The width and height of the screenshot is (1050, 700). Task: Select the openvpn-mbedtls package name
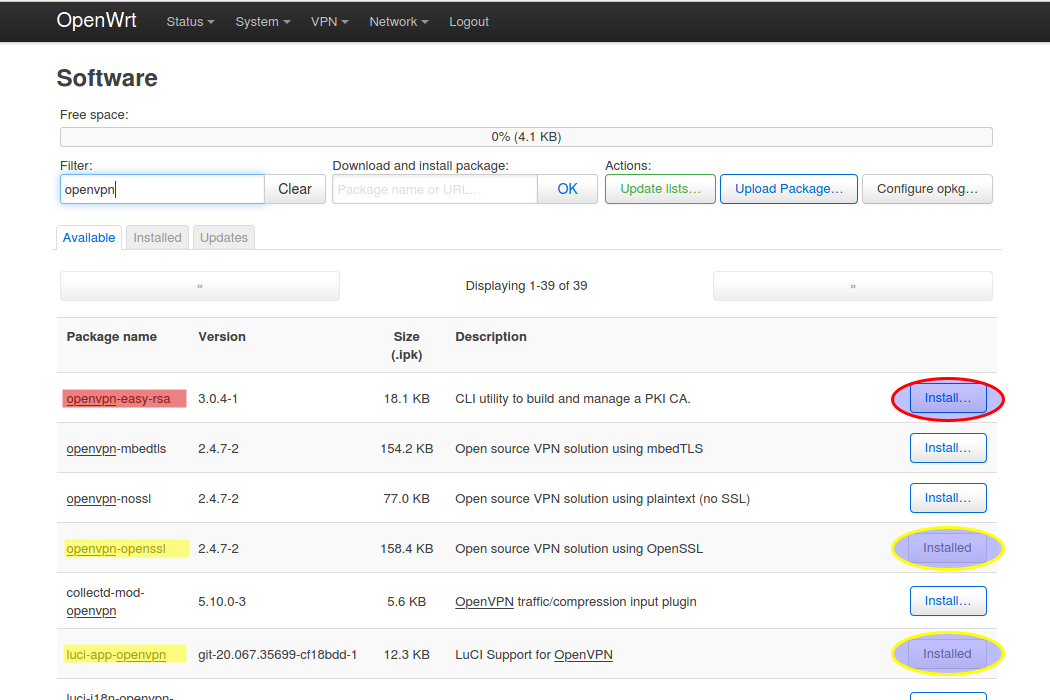click(x=117, y=449)
